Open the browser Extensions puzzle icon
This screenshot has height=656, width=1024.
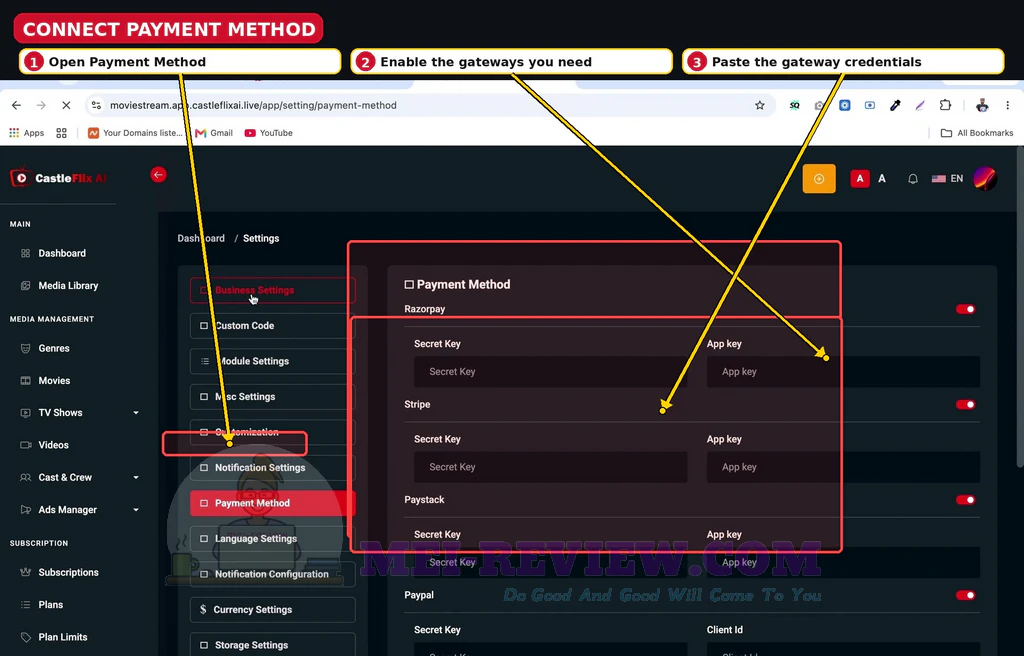945,105
